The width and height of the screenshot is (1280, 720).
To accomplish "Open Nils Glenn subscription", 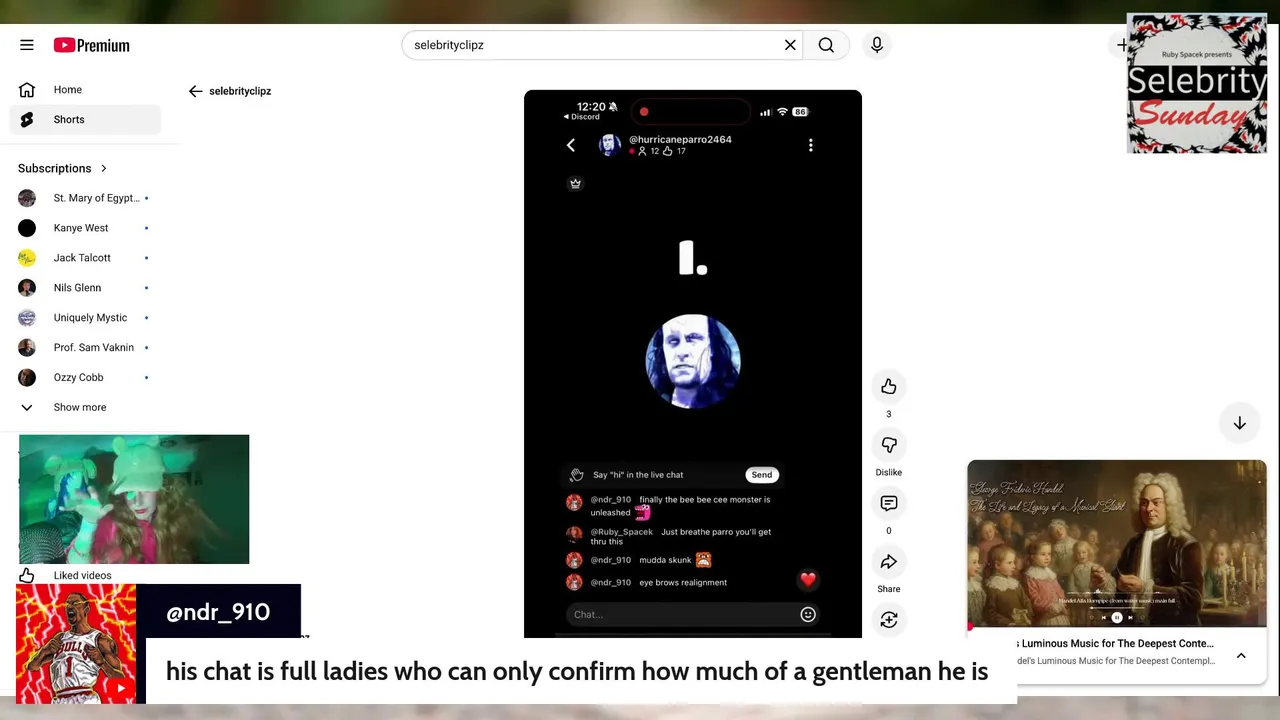I will pyautogui.click(x=86, y=288).
